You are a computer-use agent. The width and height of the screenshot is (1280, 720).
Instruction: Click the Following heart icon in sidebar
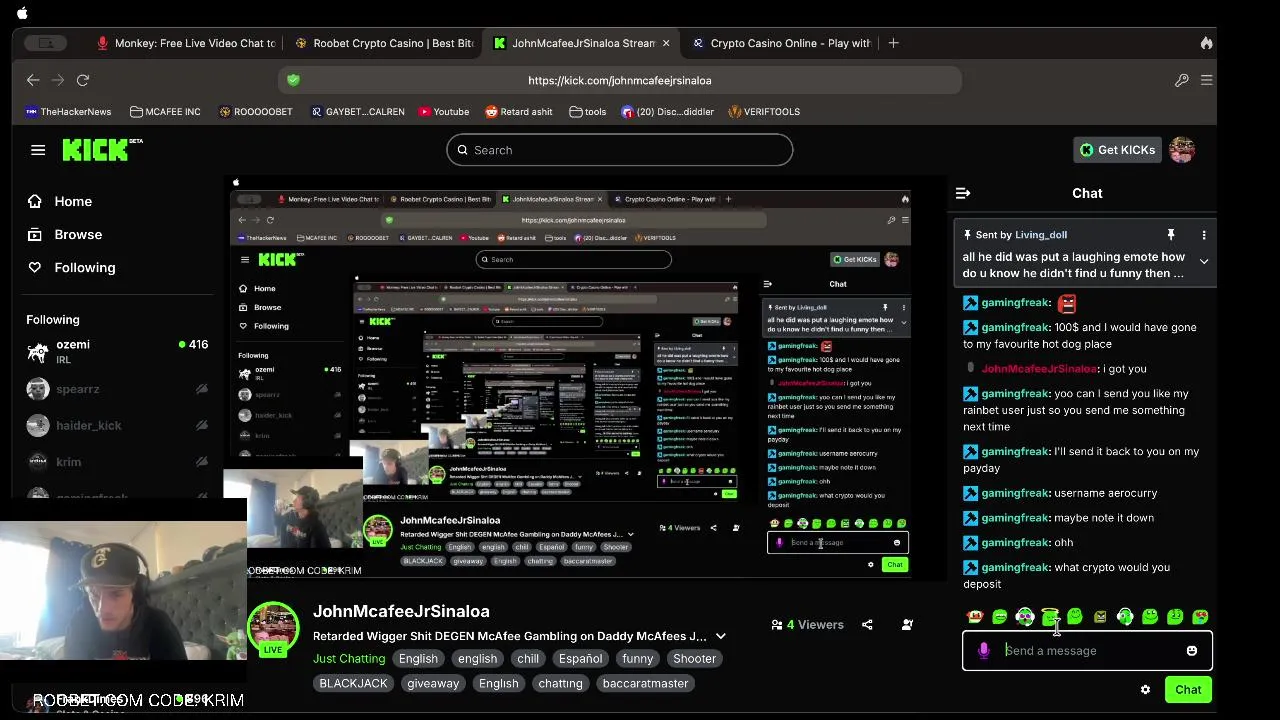[x=35, y=267]
